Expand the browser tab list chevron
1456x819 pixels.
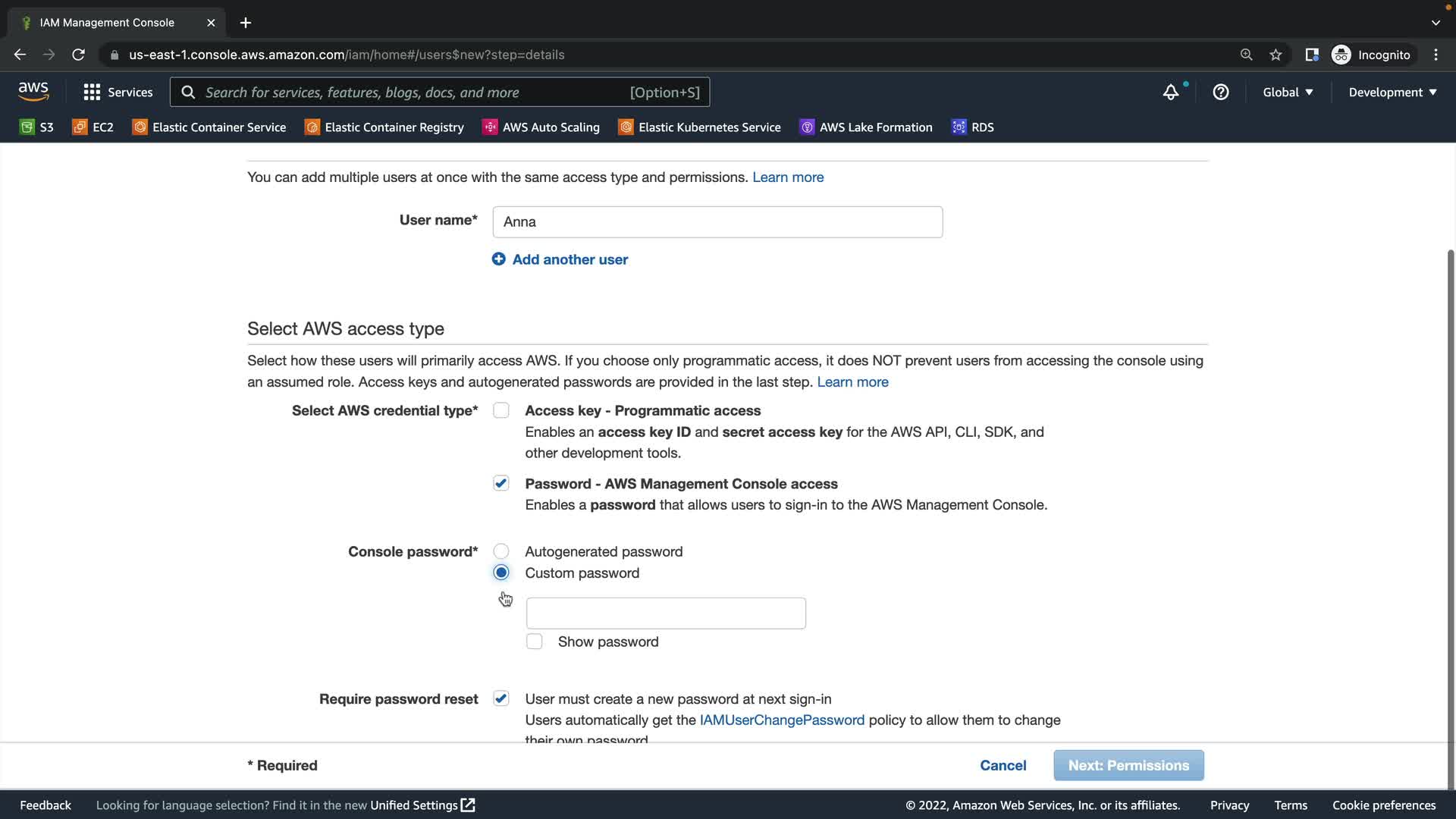pos(1436,23)
